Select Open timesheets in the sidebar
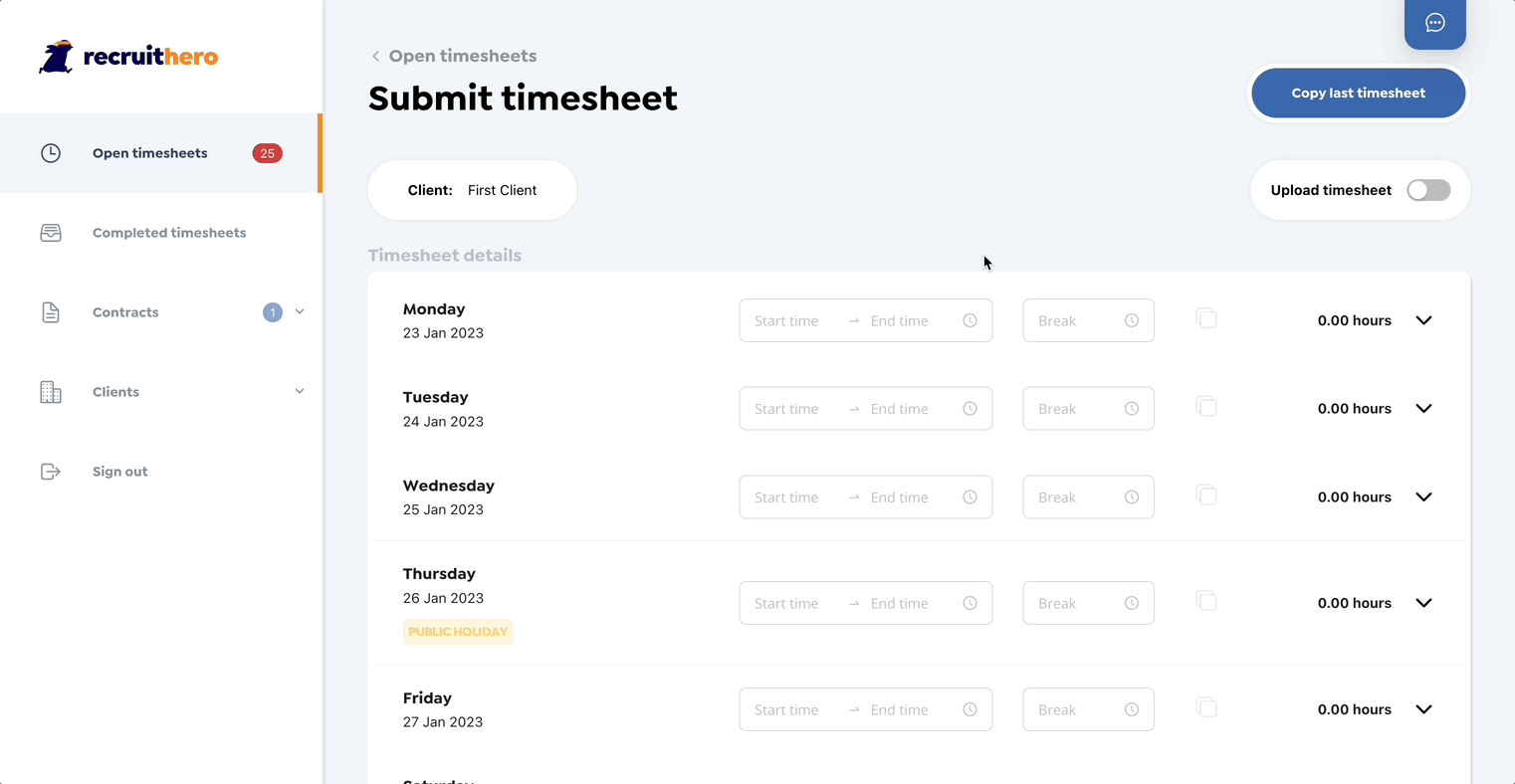Image resolution: width=1515 pixels, height=784 pixels. point(149,152)
